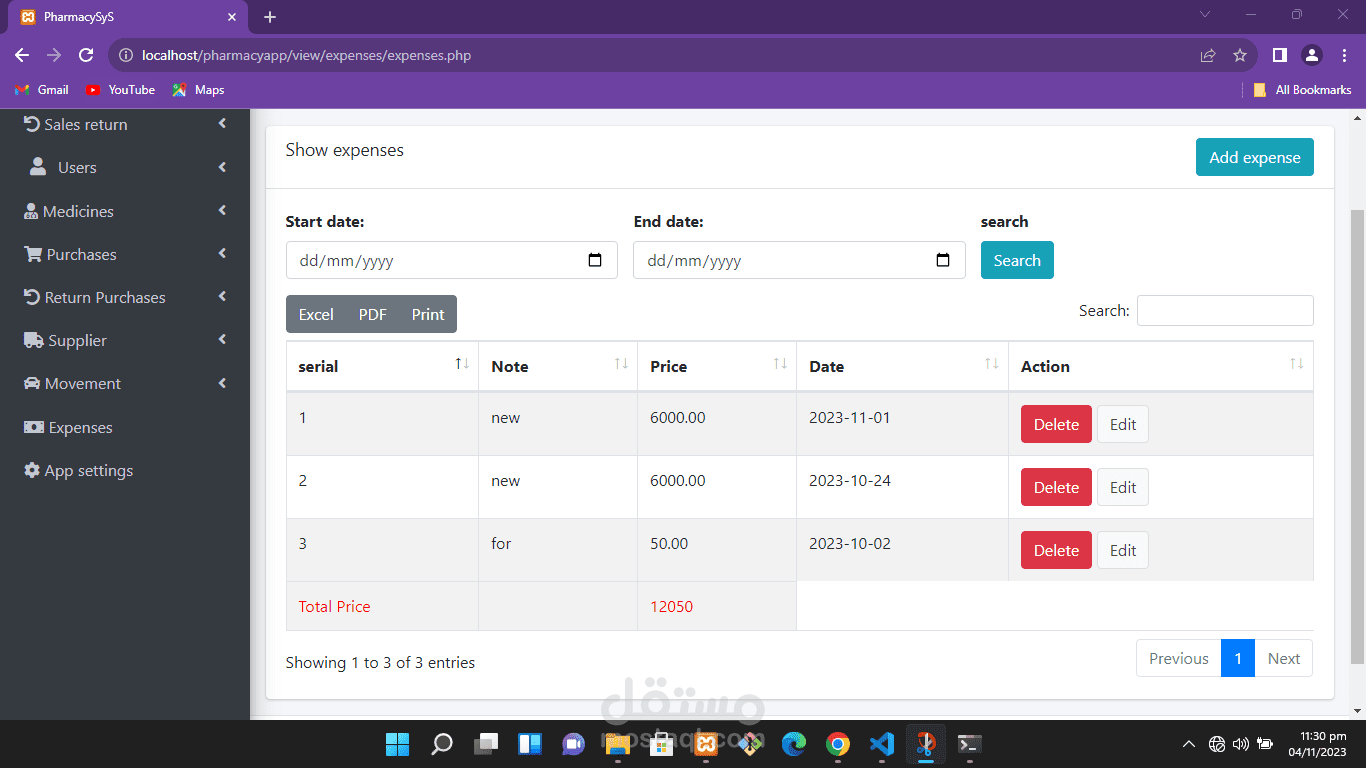Click the App settings gear icon
This screenshot has height=768, width=1366.
pos(32,470)
